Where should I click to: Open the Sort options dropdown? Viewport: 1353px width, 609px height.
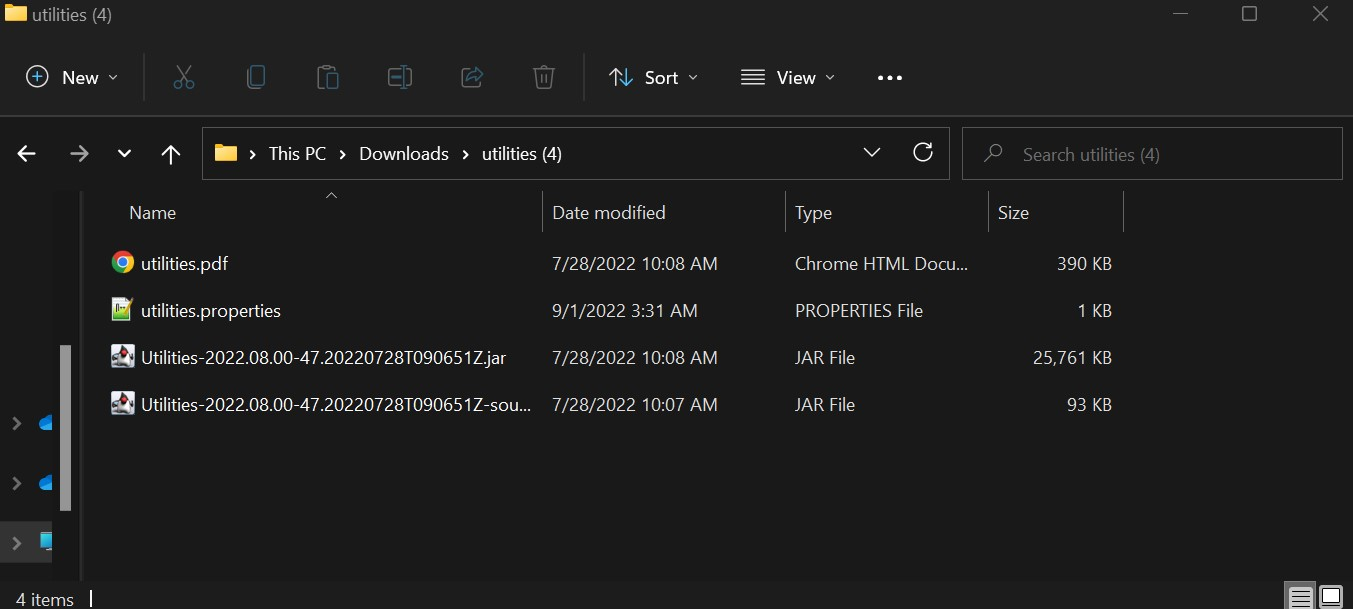(654, 78)
